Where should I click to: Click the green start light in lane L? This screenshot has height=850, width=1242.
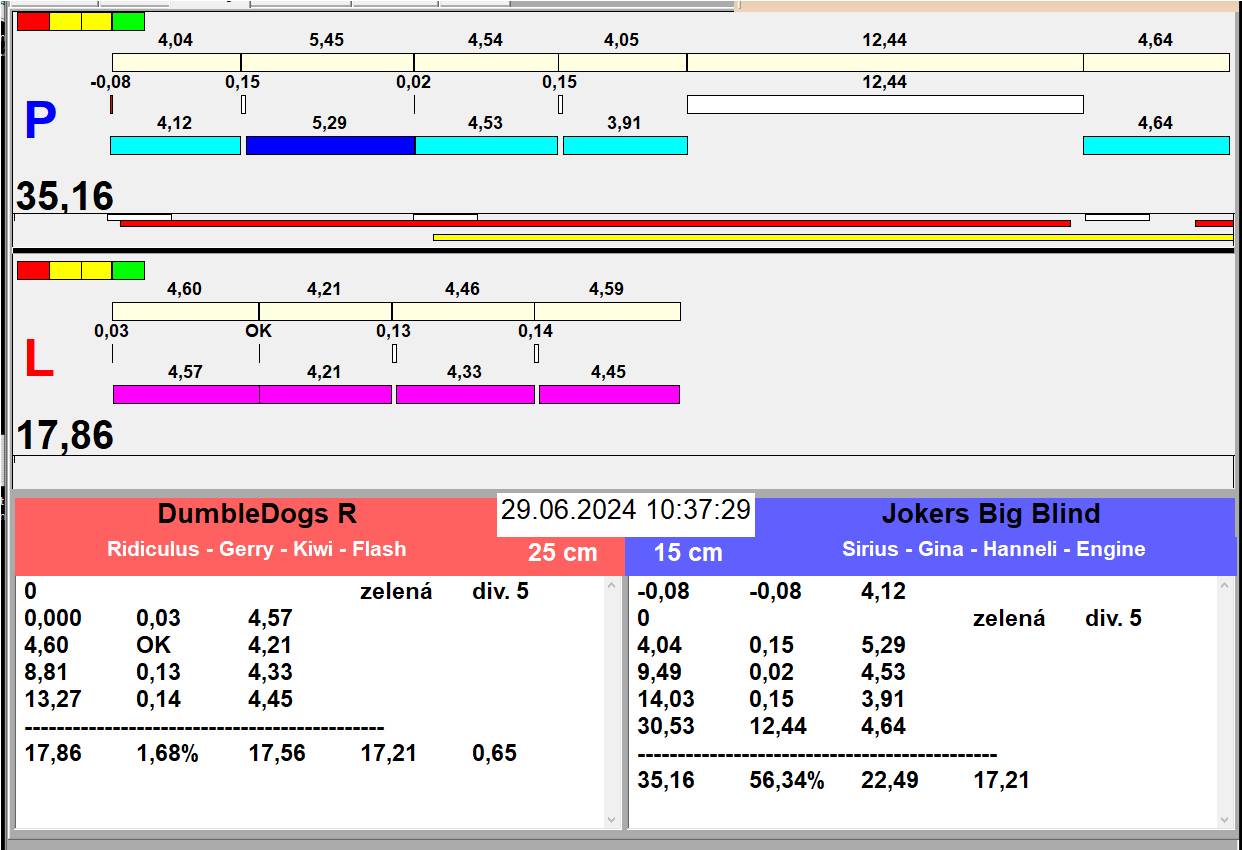pos(128,270)
